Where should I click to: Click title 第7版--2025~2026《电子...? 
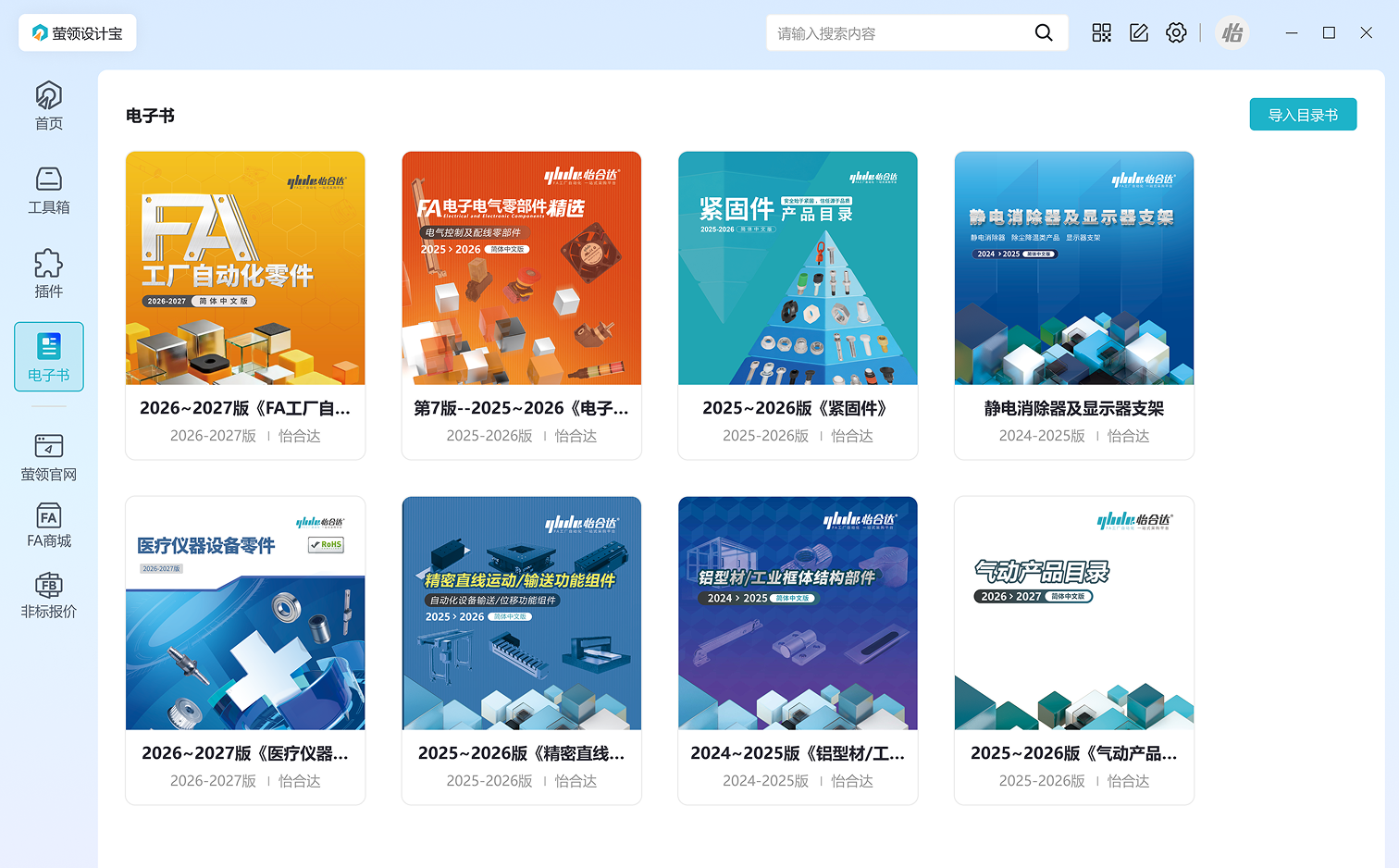click(522, 408)
